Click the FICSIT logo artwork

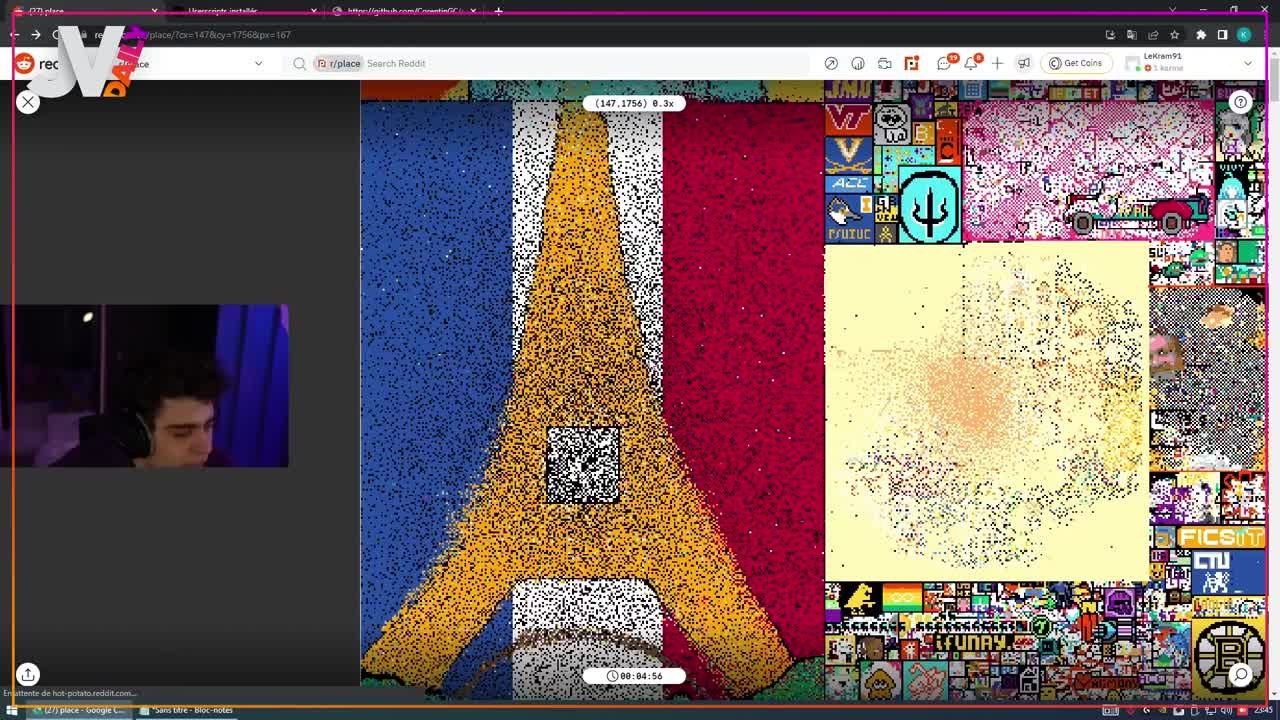point(1221,537)
